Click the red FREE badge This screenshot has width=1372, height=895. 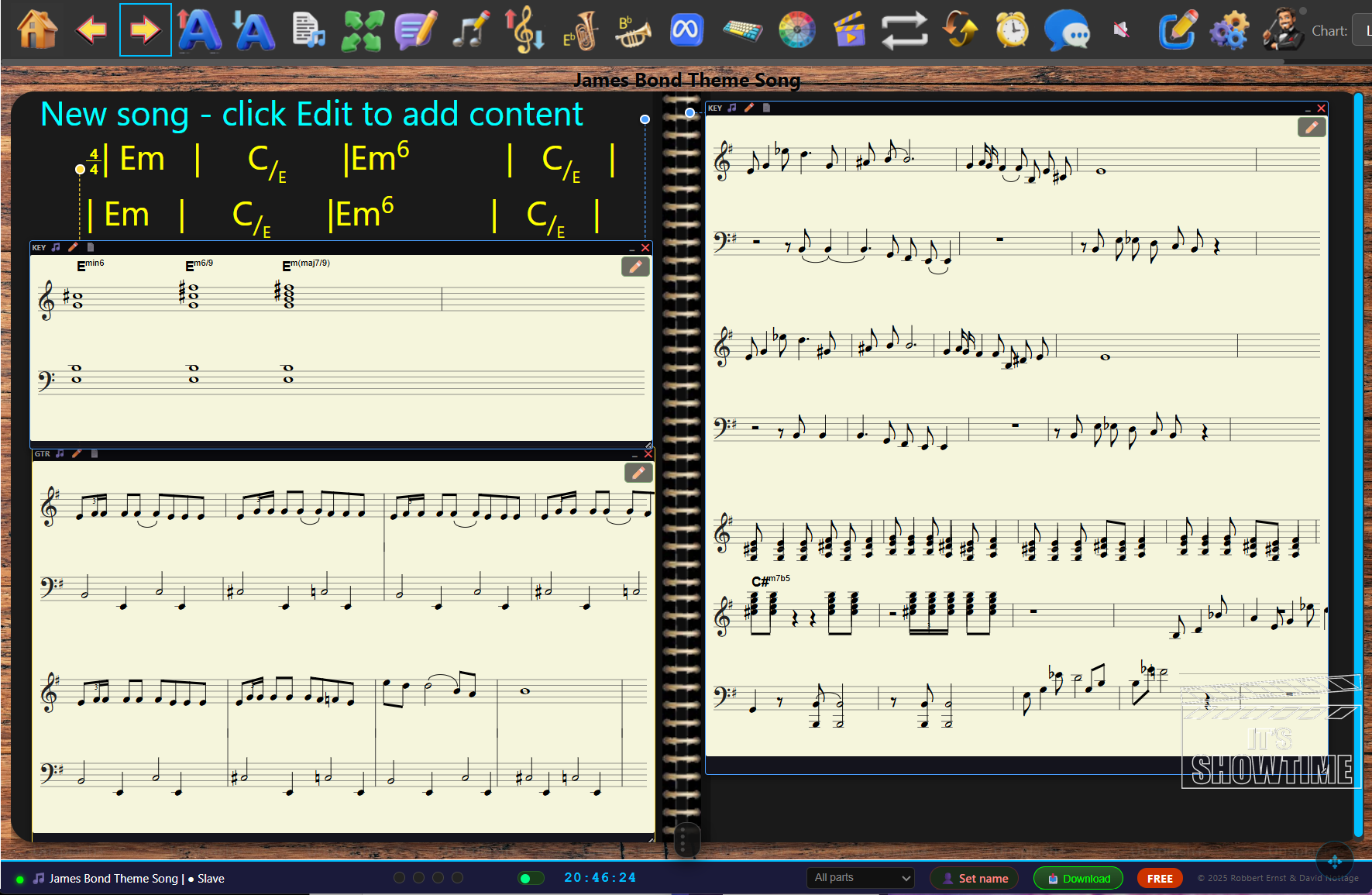pos(1160,878)
